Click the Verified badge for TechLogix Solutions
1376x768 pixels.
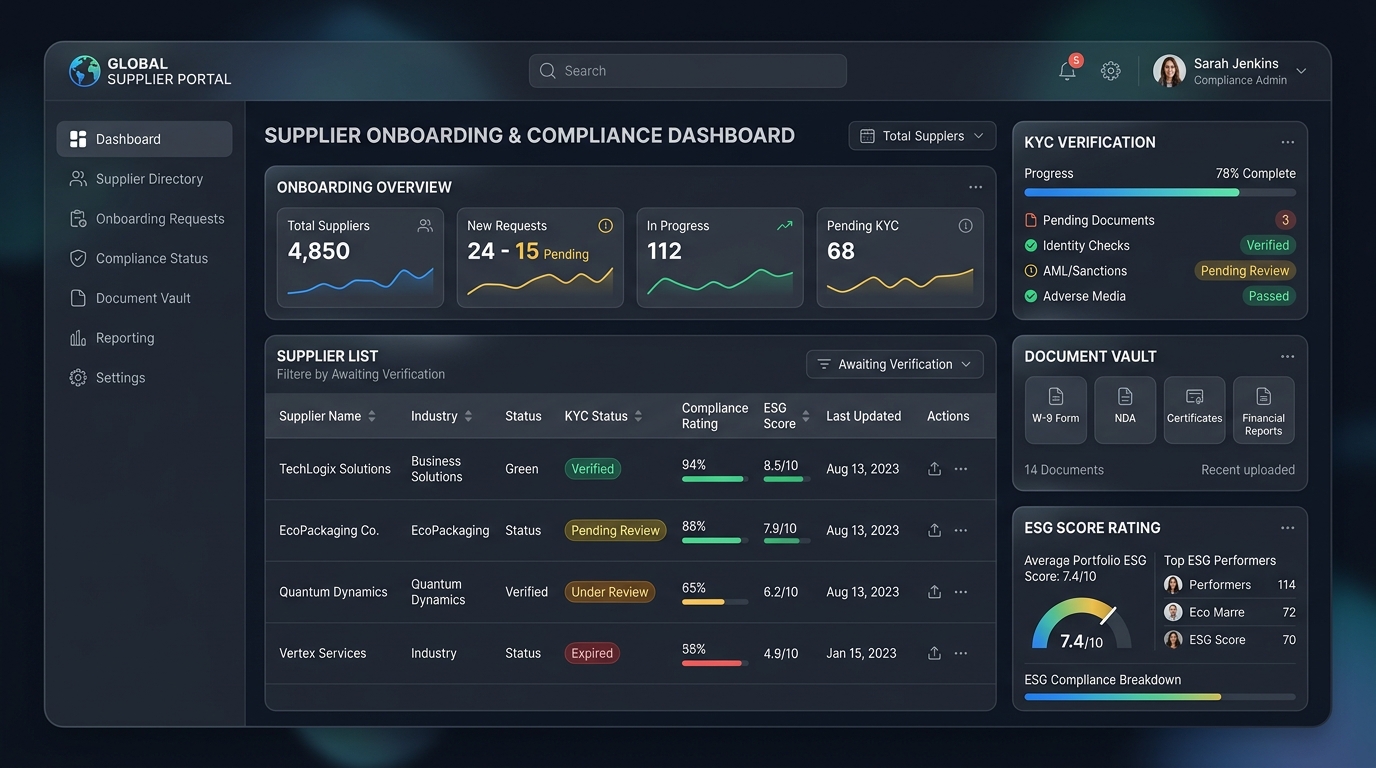pyautogui.click(x=593, y=469)
